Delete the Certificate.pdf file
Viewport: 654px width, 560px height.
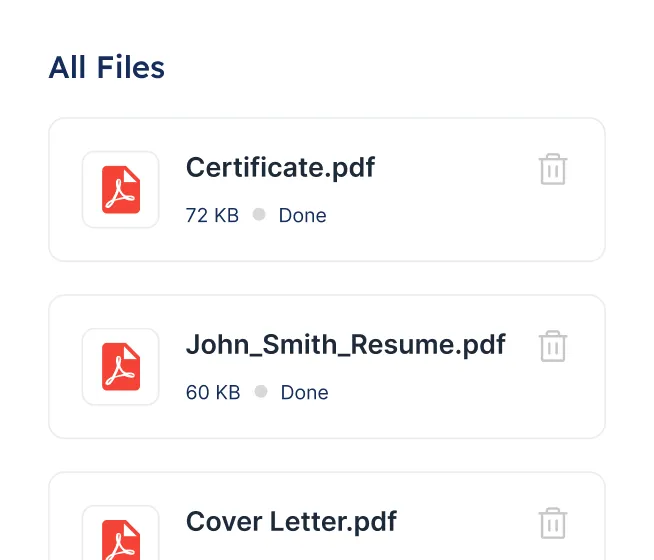click(x=553, y=169)
